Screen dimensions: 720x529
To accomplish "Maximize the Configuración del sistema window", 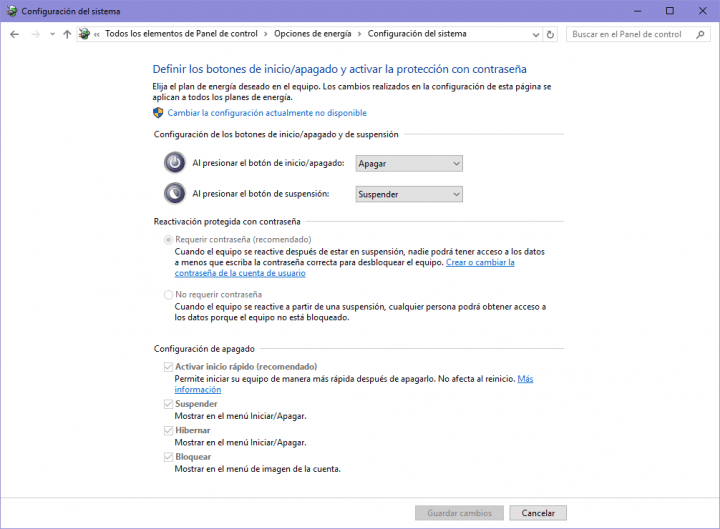I will (x=670, y=11).
